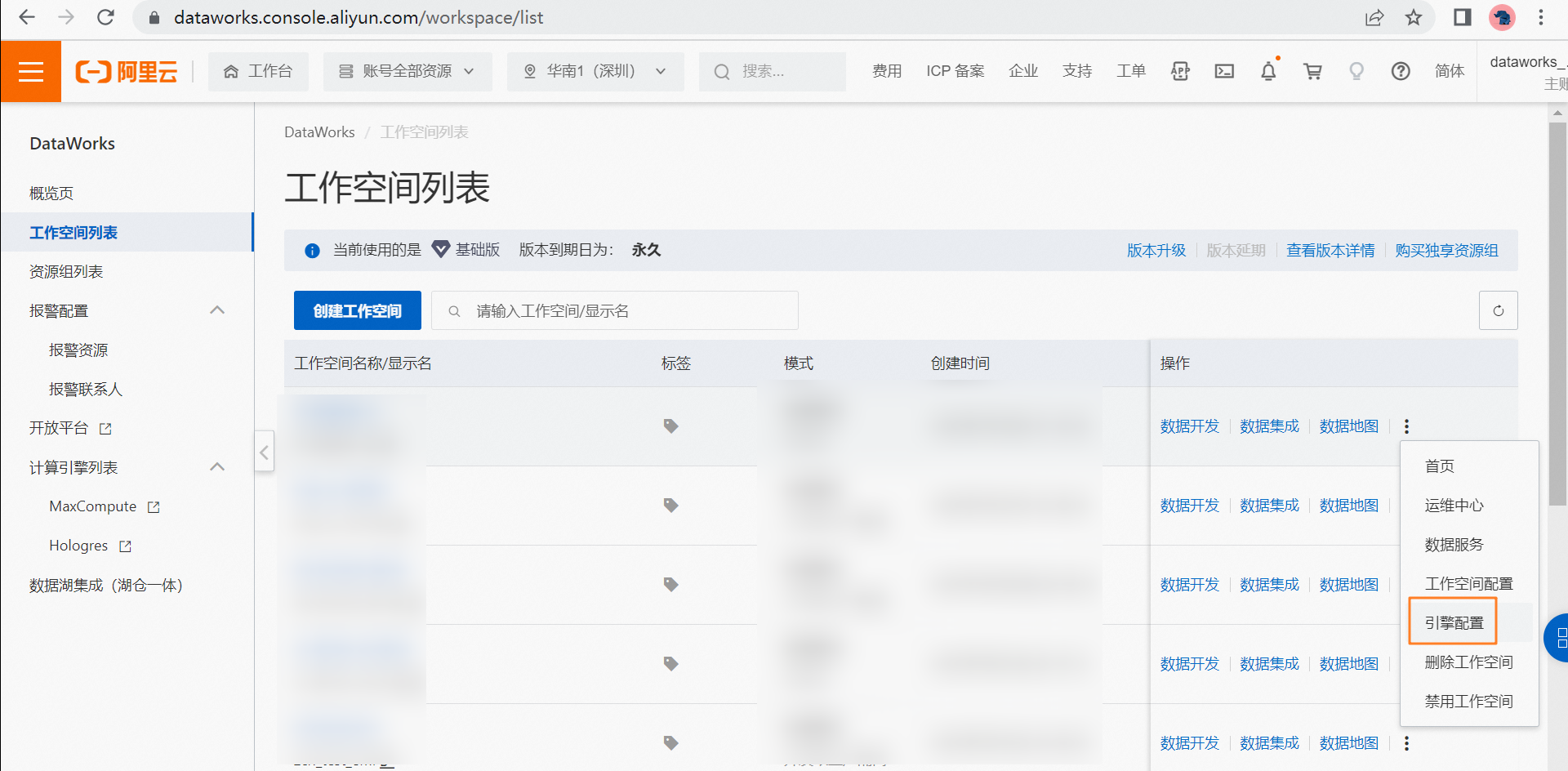The width and height of the screenshot is (1568, 771).
Task: Open the 华南1（深圳）region selector
Action: [595, 72]
